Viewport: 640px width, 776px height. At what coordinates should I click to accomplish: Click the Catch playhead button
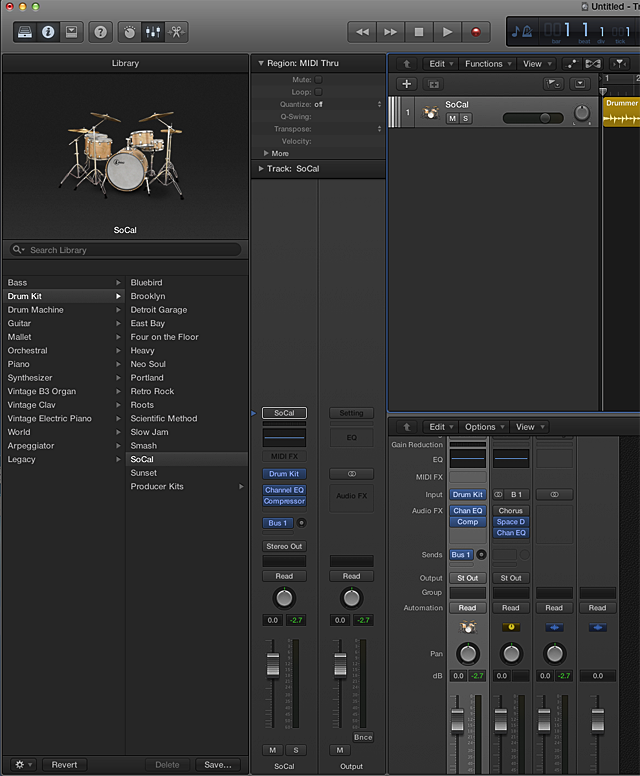tap(619, 64)
